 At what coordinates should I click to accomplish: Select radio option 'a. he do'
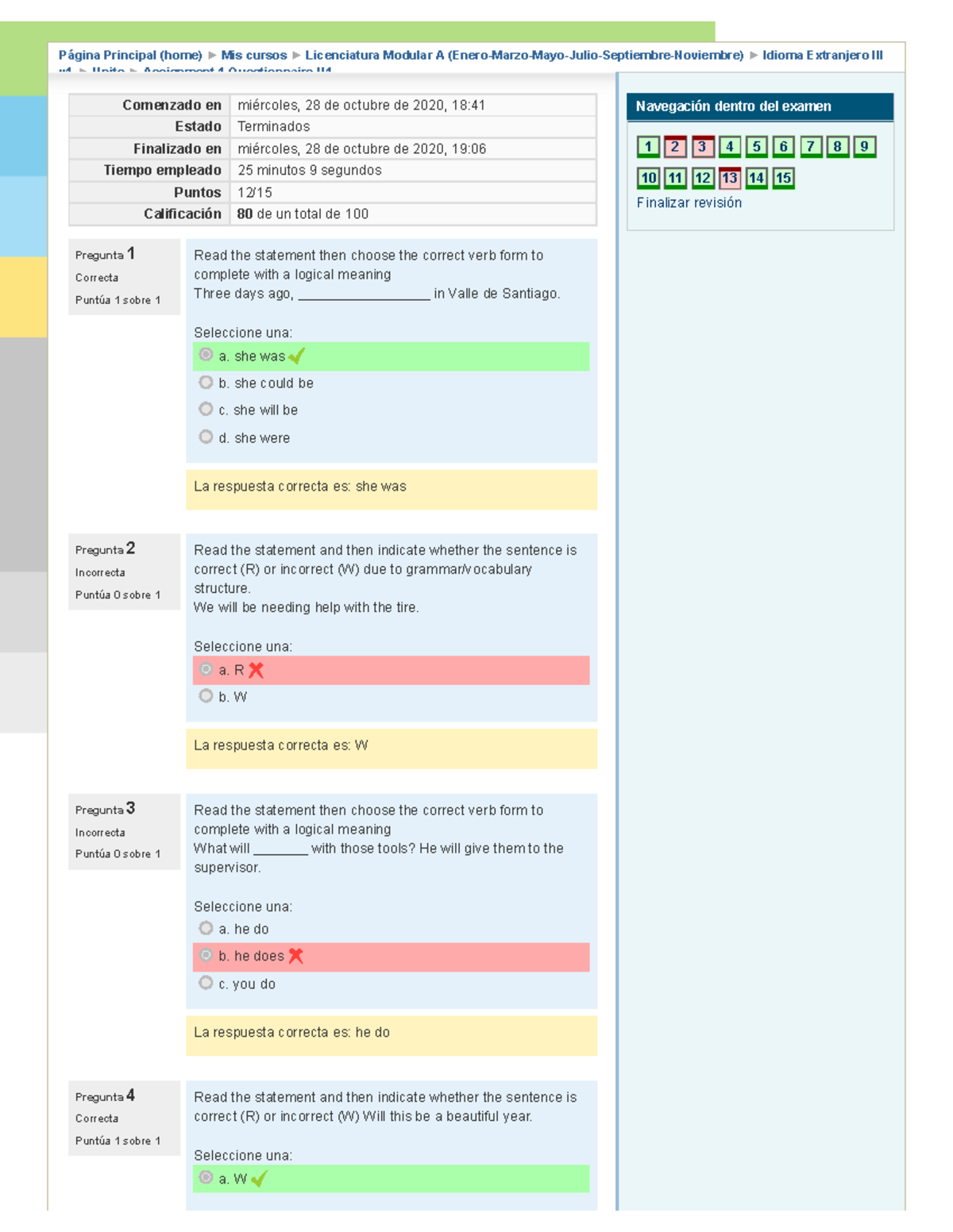pos(206,928)
